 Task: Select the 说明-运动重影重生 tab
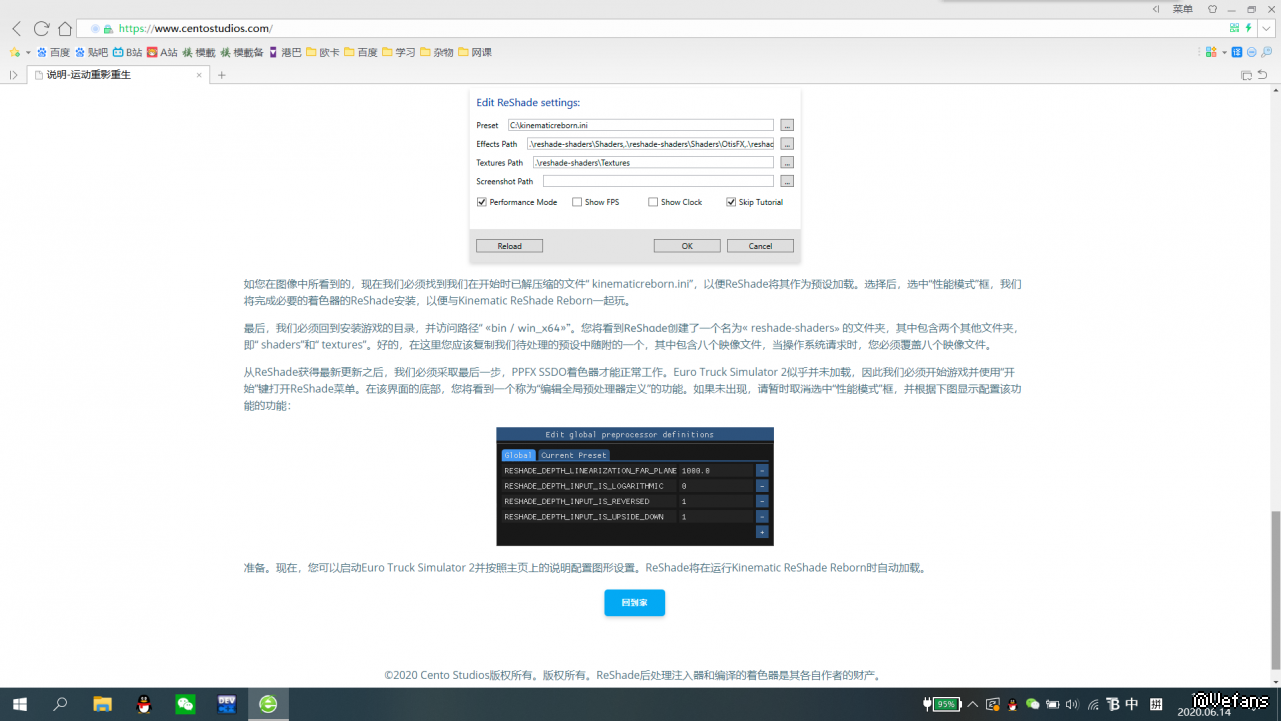(x=118, y=75)
